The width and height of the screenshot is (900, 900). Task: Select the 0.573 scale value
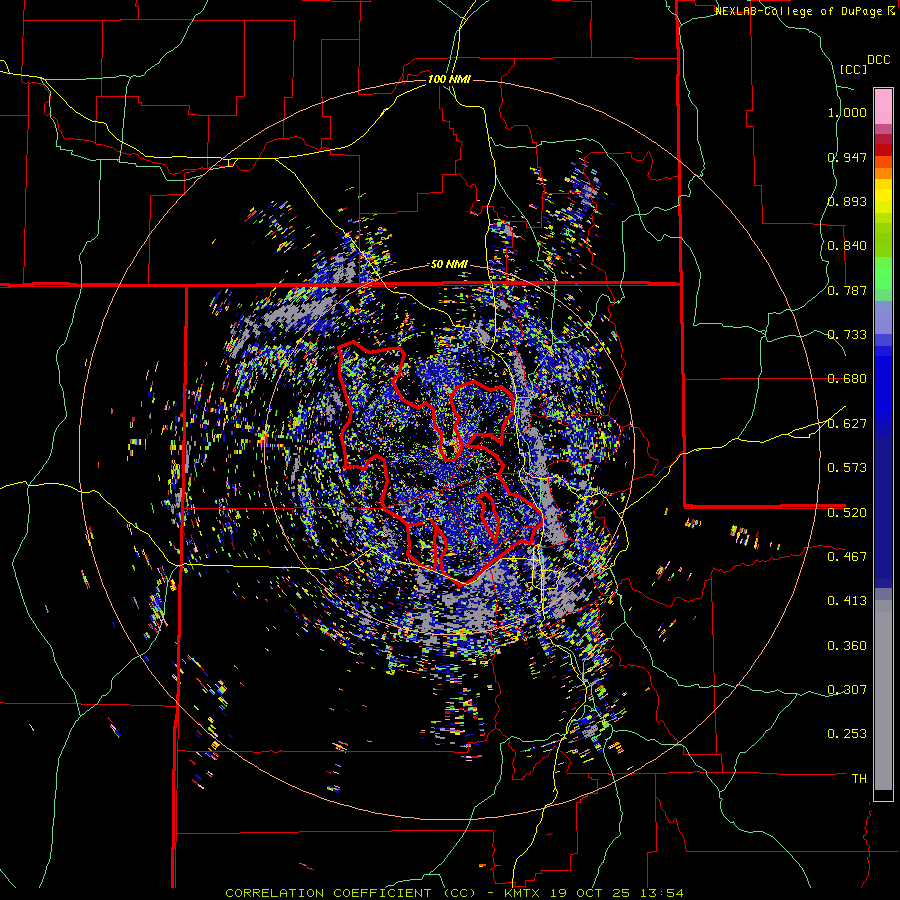point(847,468)
